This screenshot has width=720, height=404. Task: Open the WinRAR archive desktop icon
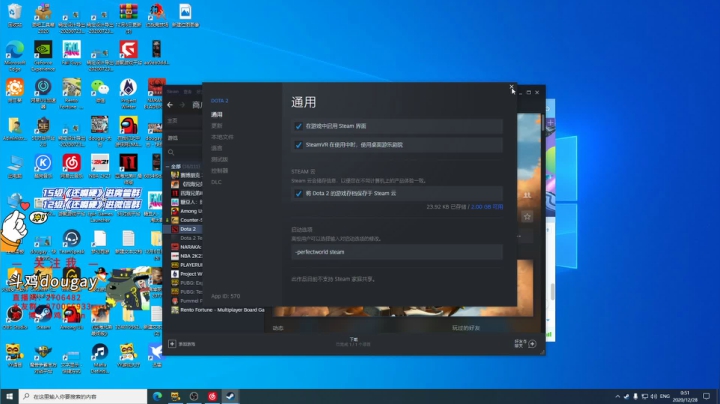[129, 18]
